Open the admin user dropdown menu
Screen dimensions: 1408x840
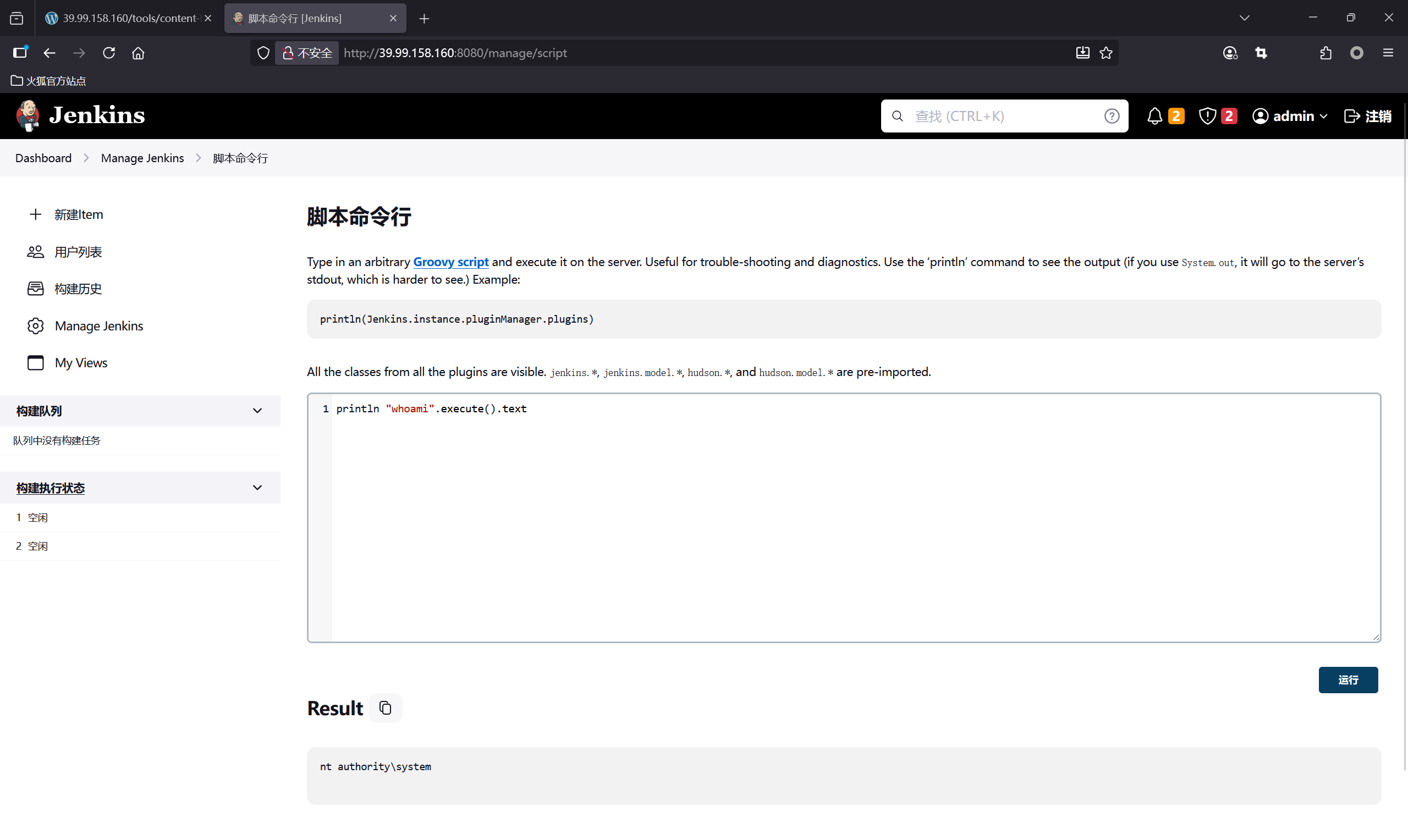tap(1290, 116)
